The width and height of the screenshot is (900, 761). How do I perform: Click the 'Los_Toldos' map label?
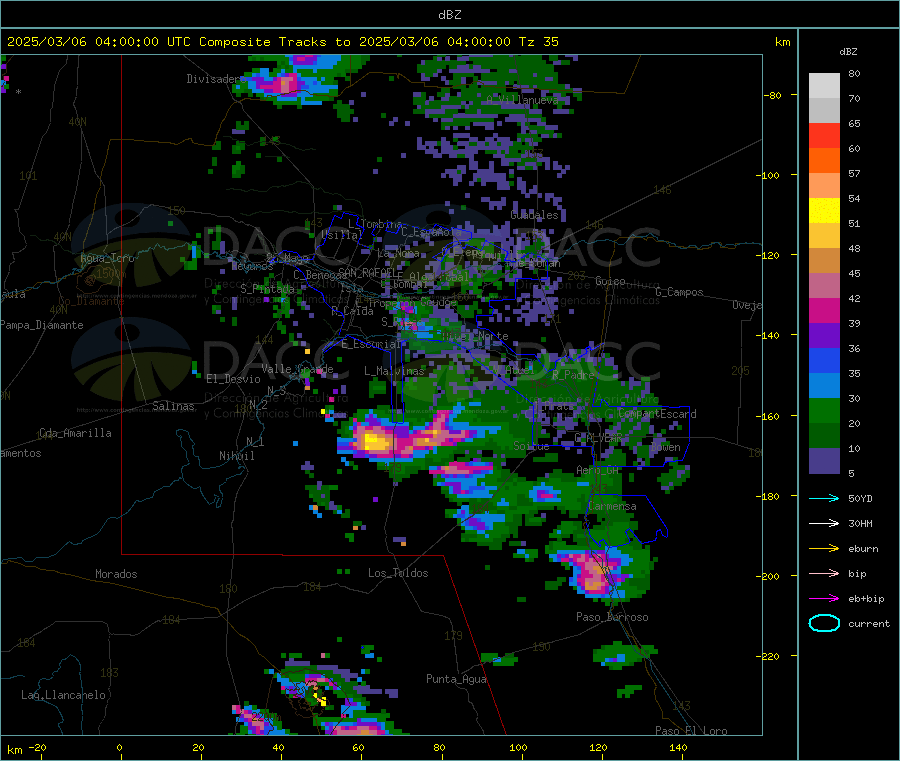click(398, 573)
